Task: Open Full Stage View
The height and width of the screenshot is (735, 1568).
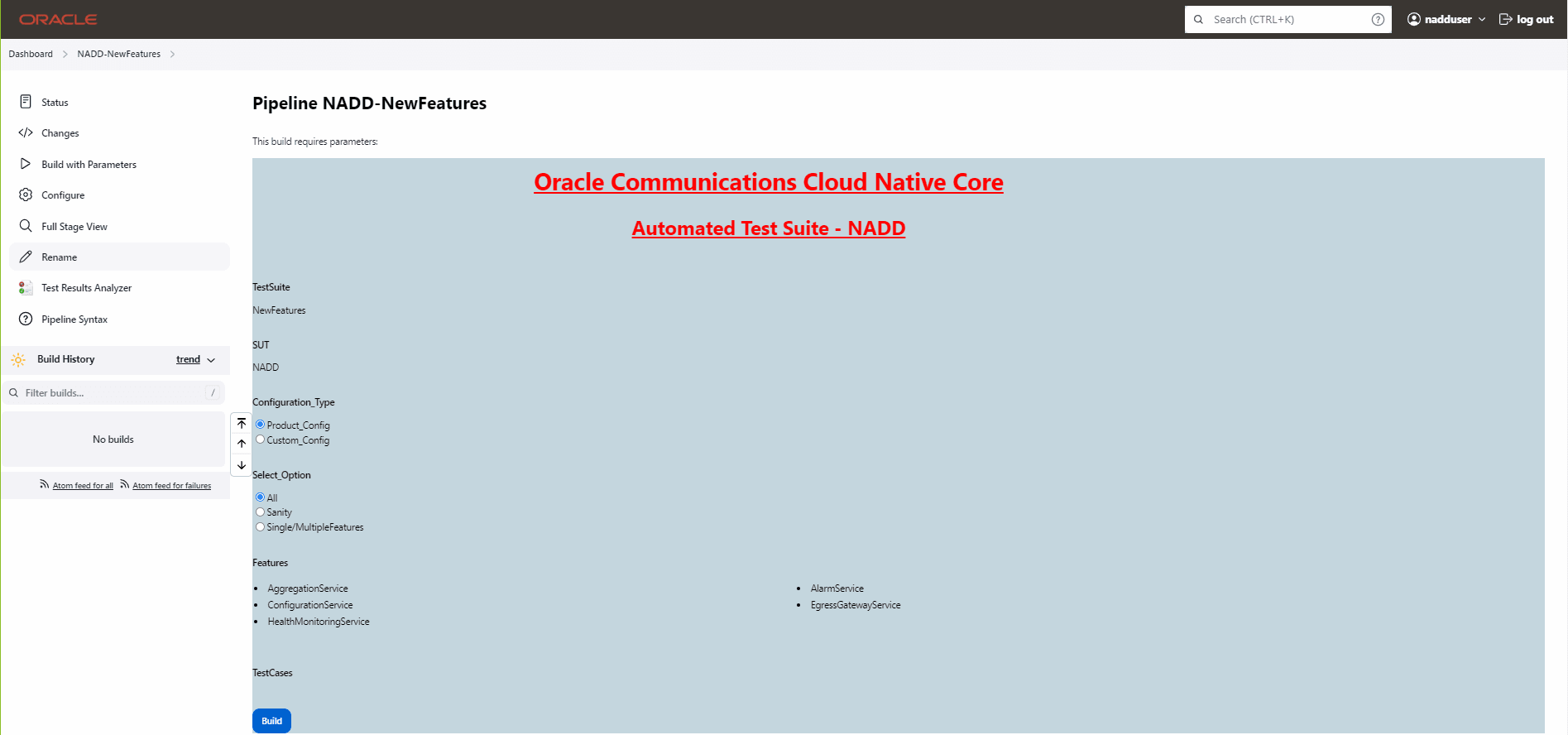Action: (120, 226)
